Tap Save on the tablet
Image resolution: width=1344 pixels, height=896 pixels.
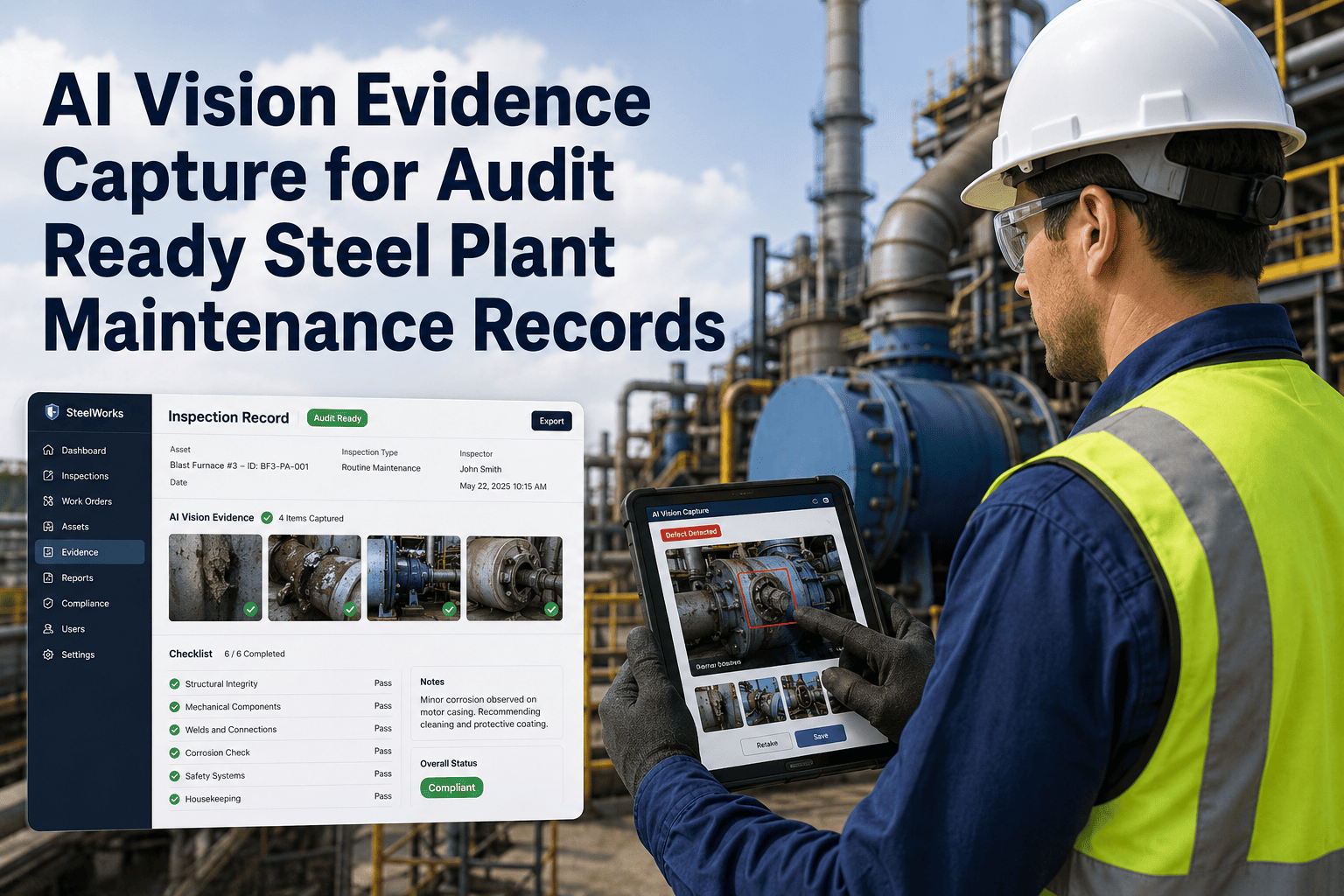(x=821, y=736)
